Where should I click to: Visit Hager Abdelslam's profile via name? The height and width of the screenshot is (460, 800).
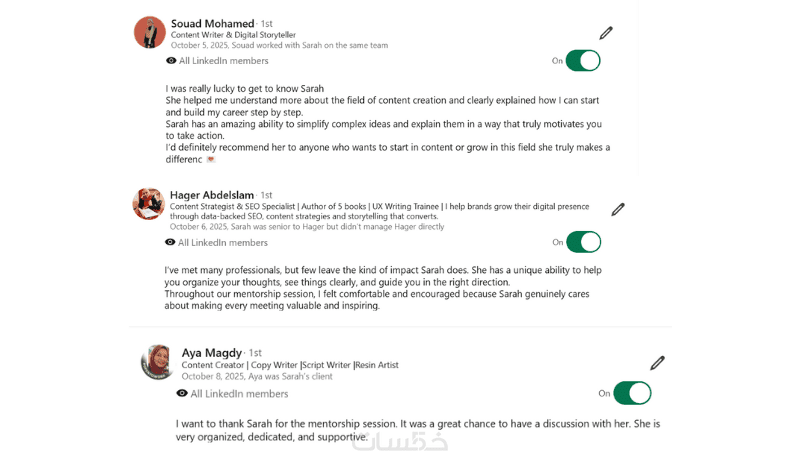click(212, 195)
